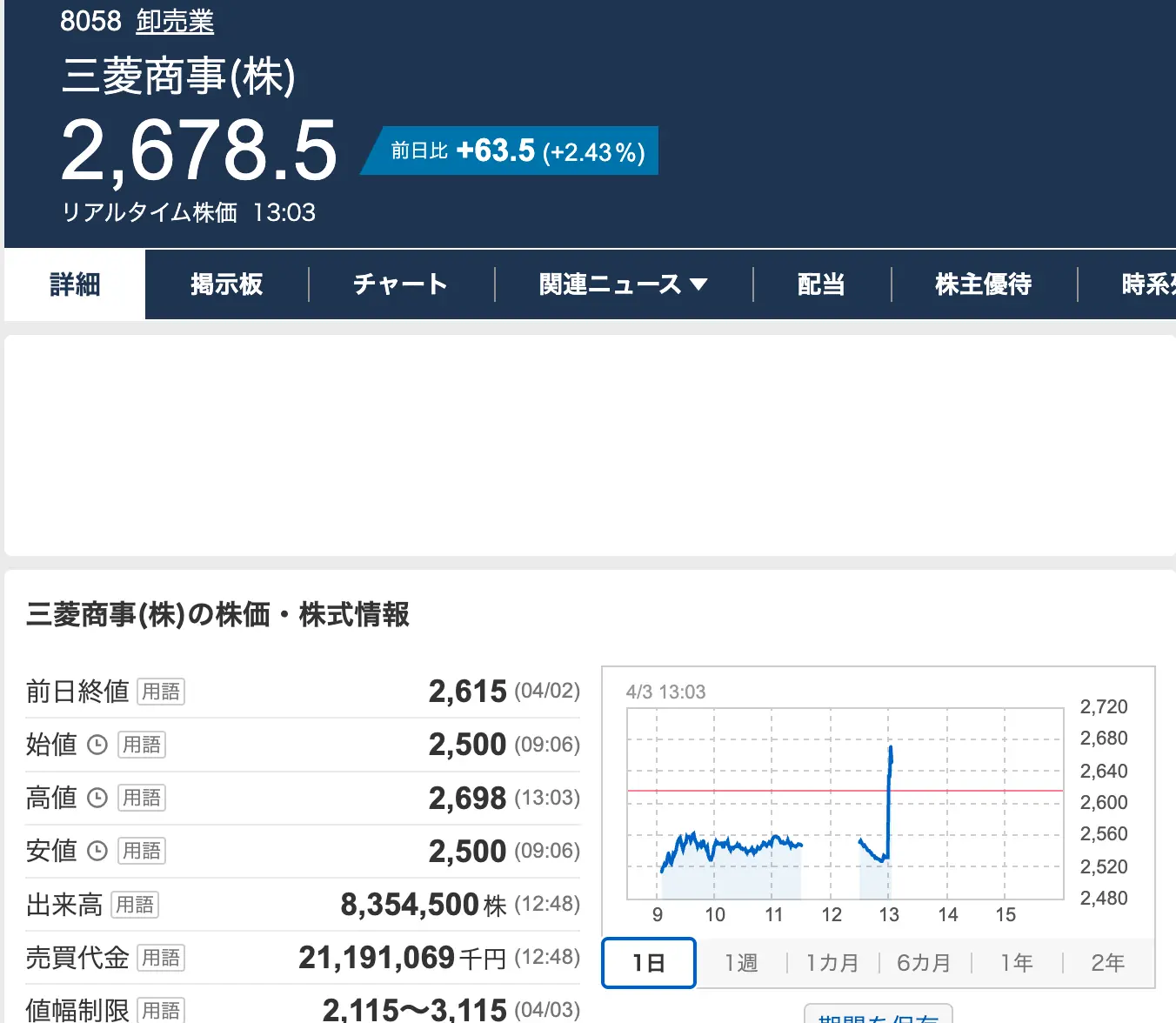
Task: Click the 安値 value 2,500
Action: coord(467,851)
